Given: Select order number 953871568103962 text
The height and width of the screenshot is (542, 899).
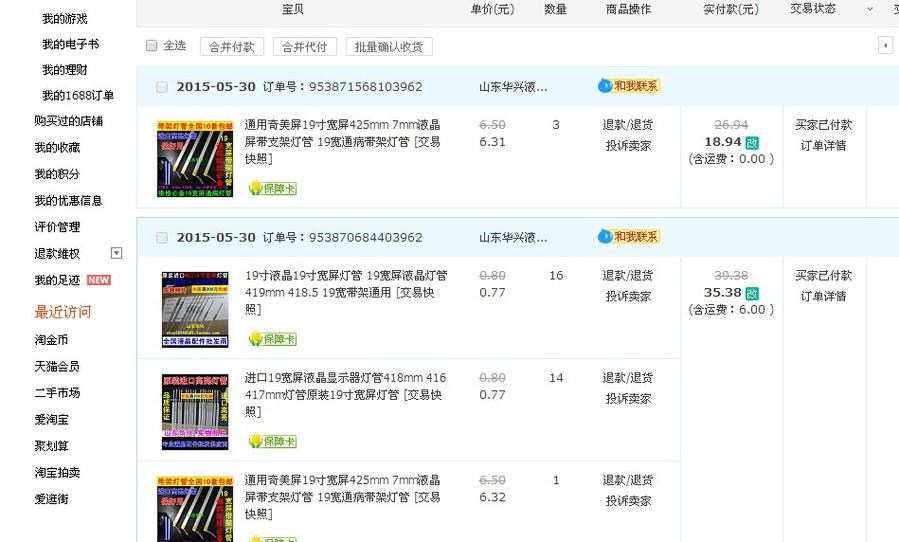Looking at the screenshot, I should [x=366, y=87].
